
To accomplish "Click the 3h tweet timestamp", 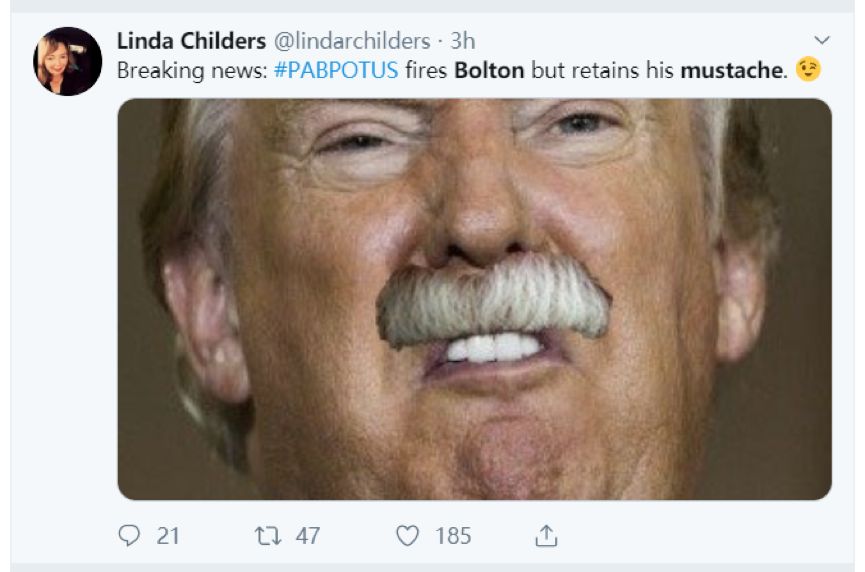I will point(463,41).
